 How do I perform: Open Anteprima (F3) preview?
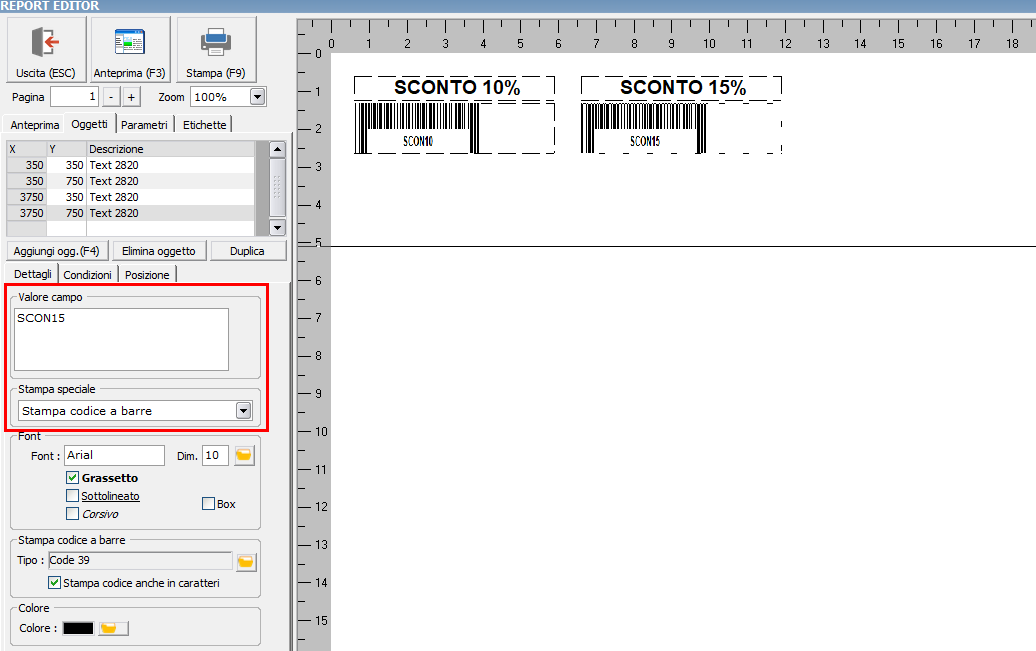tap(130, 50)
